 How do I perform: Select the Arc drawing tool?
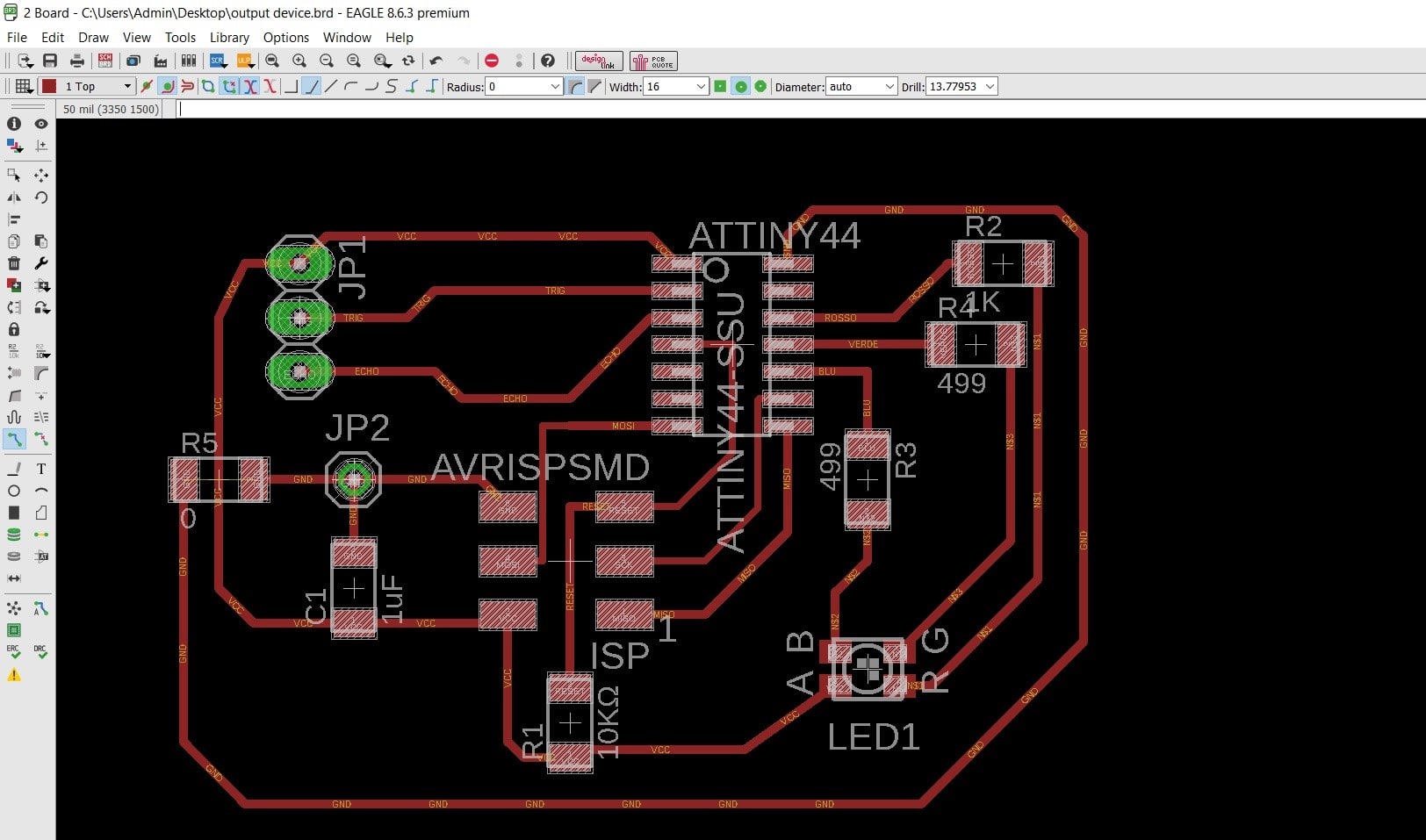(41, 491)
